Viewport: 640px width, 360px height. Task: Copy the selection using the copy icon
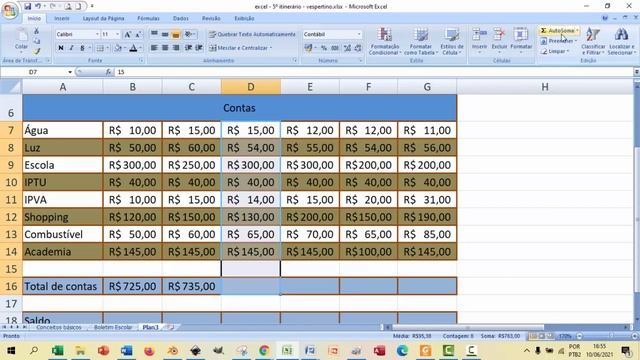(x=37, y=41)
